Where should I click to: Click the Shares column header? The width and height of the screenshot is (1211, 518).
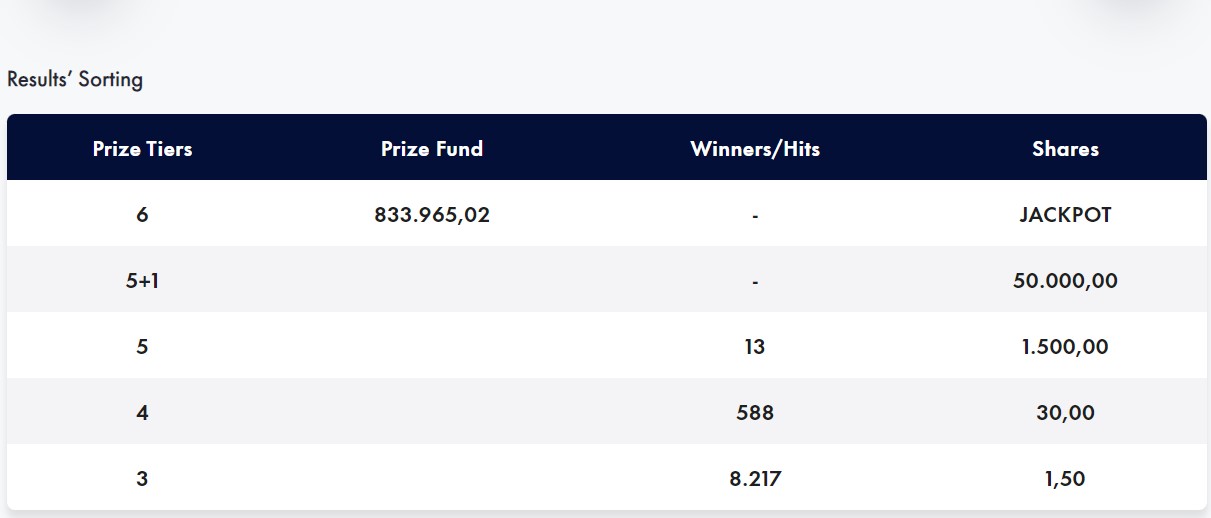1065,149
